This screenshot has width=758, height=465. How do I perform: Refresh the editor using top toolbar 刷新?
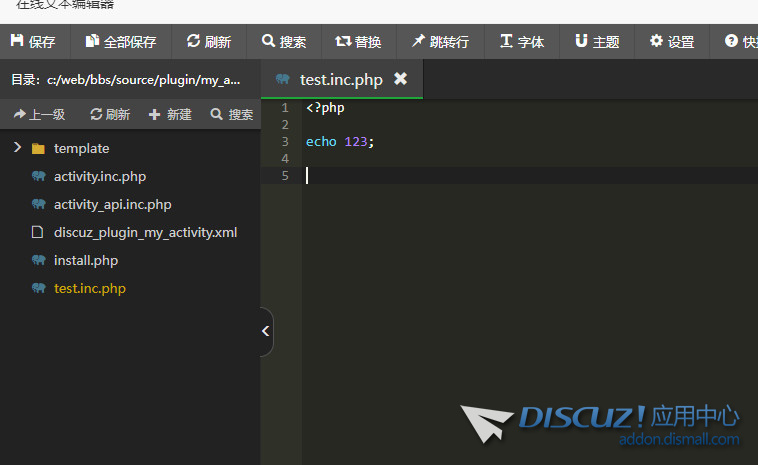(x=209, y=42)
